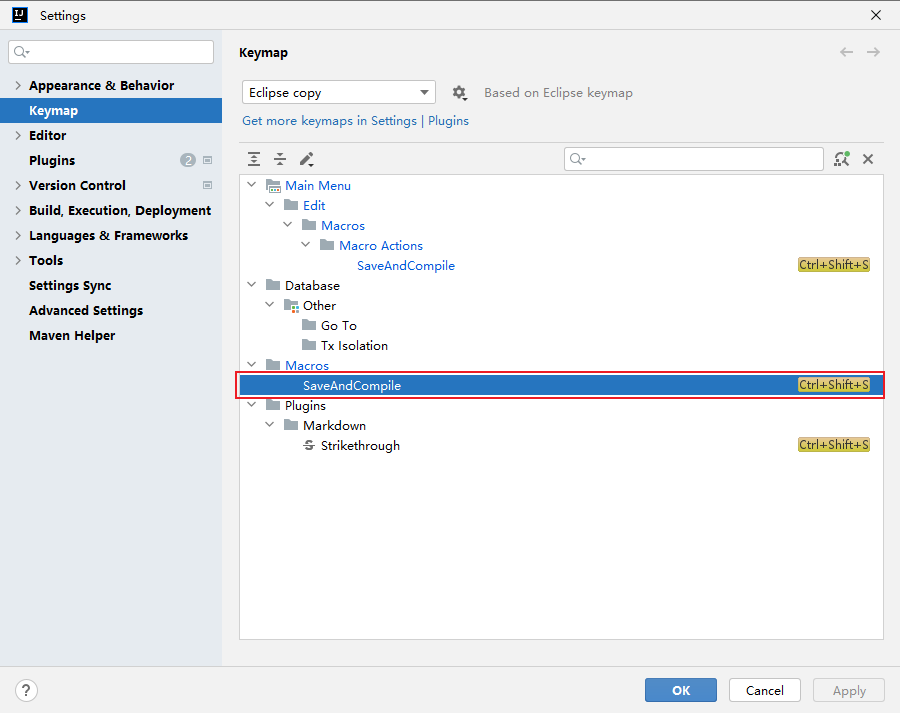Clear the keymap search filter
900x713 pixels.
868,159
